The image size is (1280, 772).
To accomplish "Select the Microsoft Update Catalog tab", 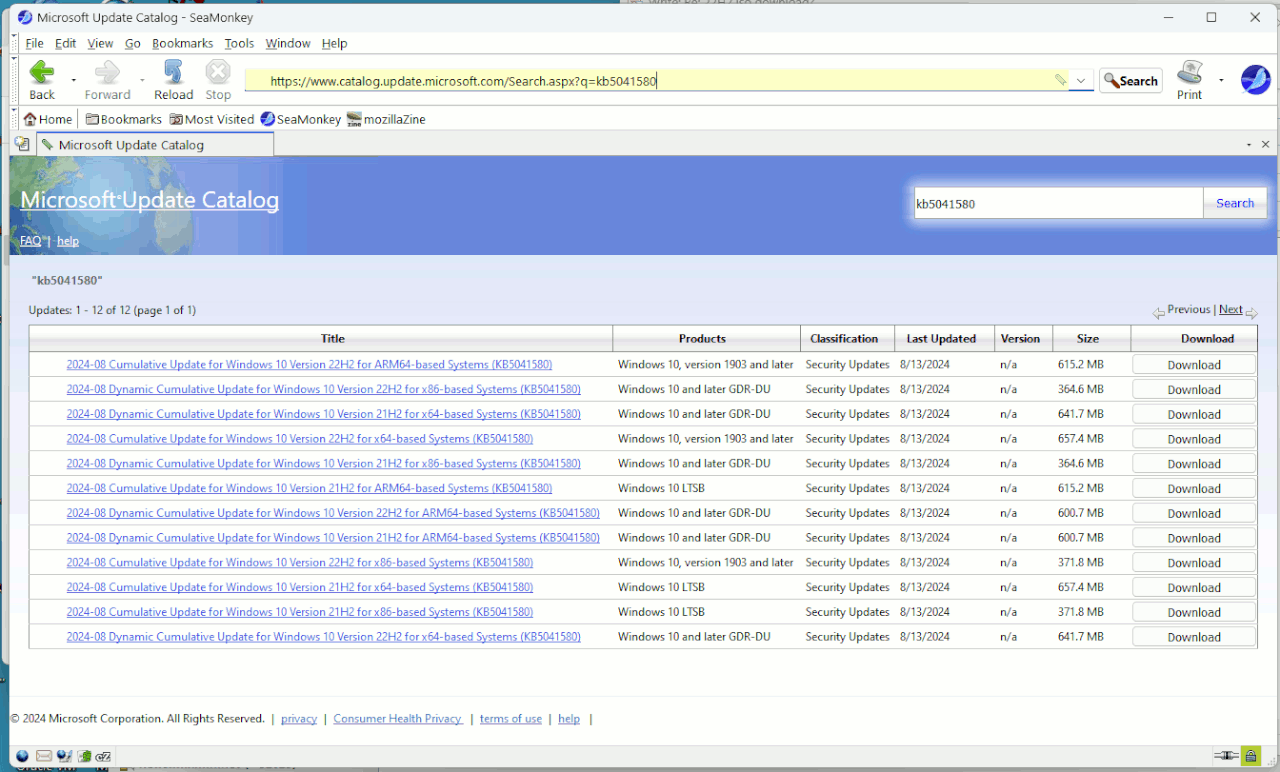I will (x=155, y=144).
